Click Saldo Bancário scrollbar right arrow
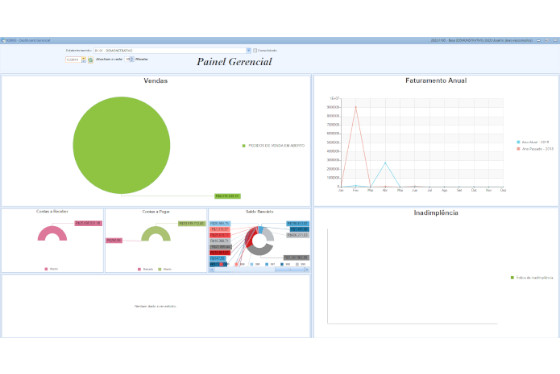Screen dimensions: 560x374 (x=307, y=270)
